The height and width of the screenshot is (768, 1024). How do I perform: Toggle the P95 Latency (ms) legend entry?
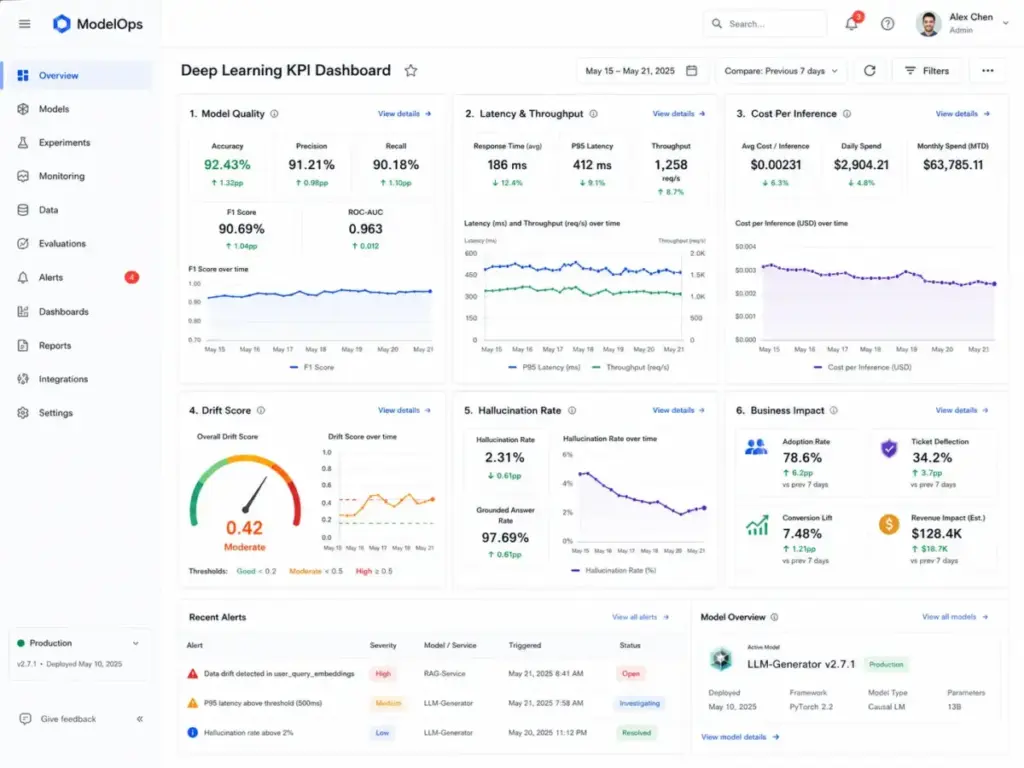[x=544, y=367]
